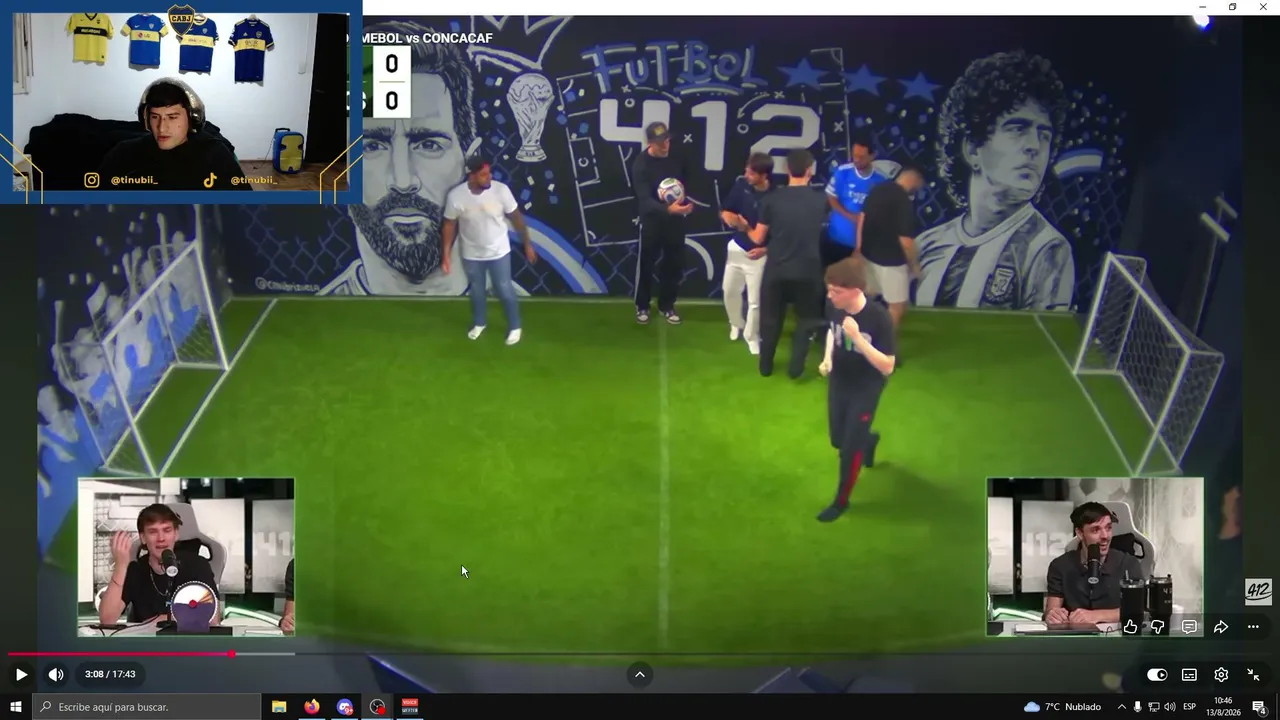Show hidden system tray icons
This screenshot has height=720, width=1280.
(x=1121, y=707)
